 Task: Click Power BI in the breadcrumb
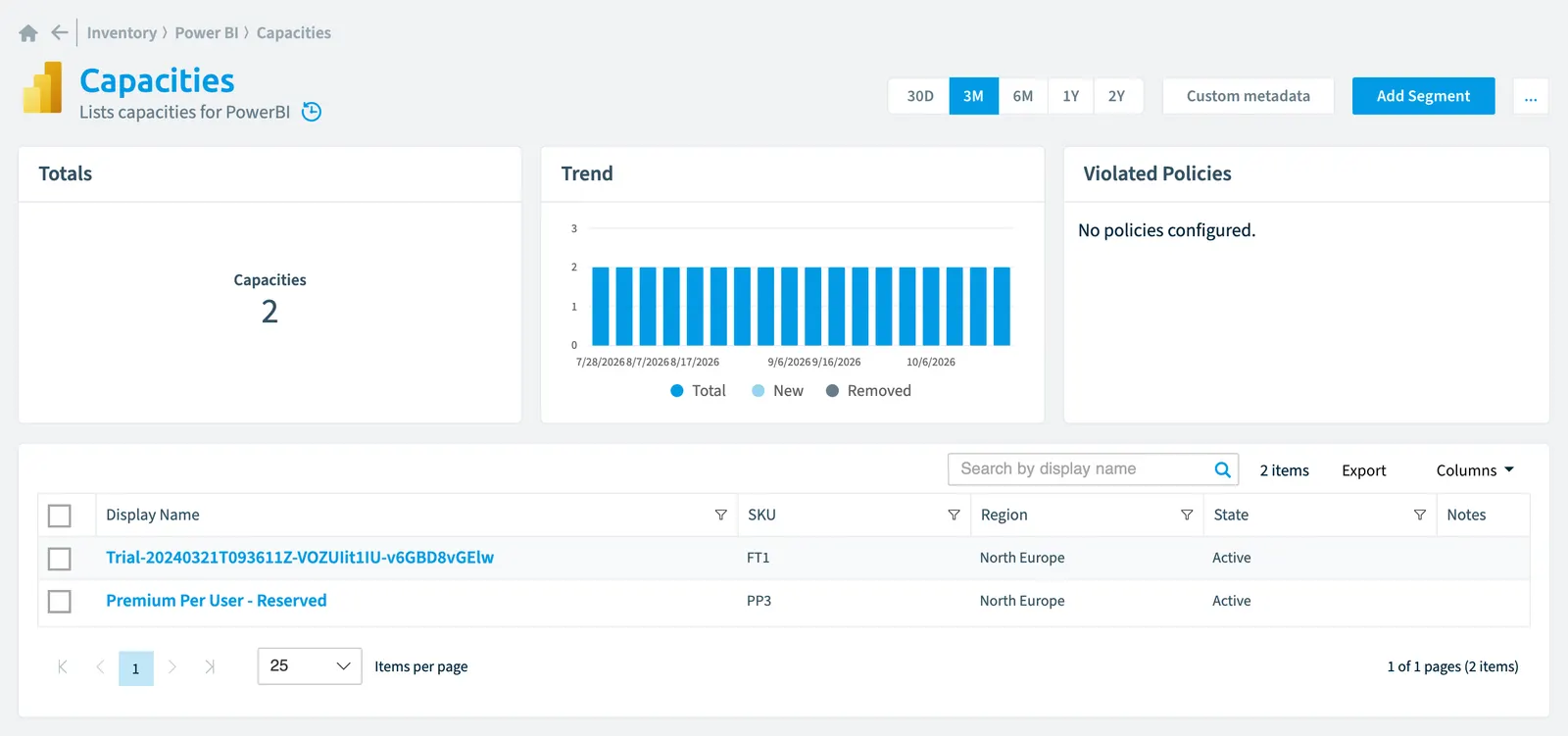pyautogui.click(x=207, y=32)
